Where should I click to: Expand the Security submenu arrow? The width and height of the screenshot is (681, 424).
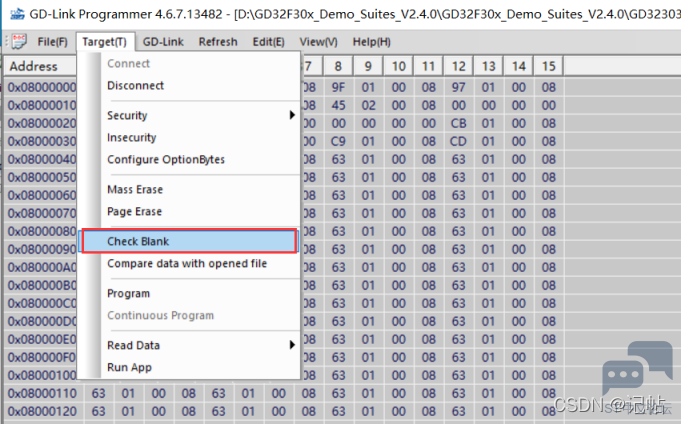click(292, 115)
